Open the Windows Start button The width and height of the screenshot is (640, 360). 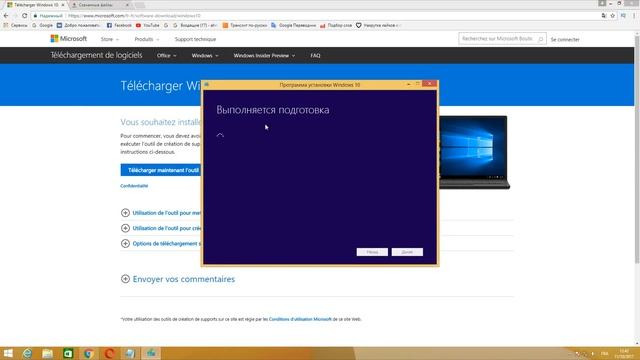(x=8, y=353)
